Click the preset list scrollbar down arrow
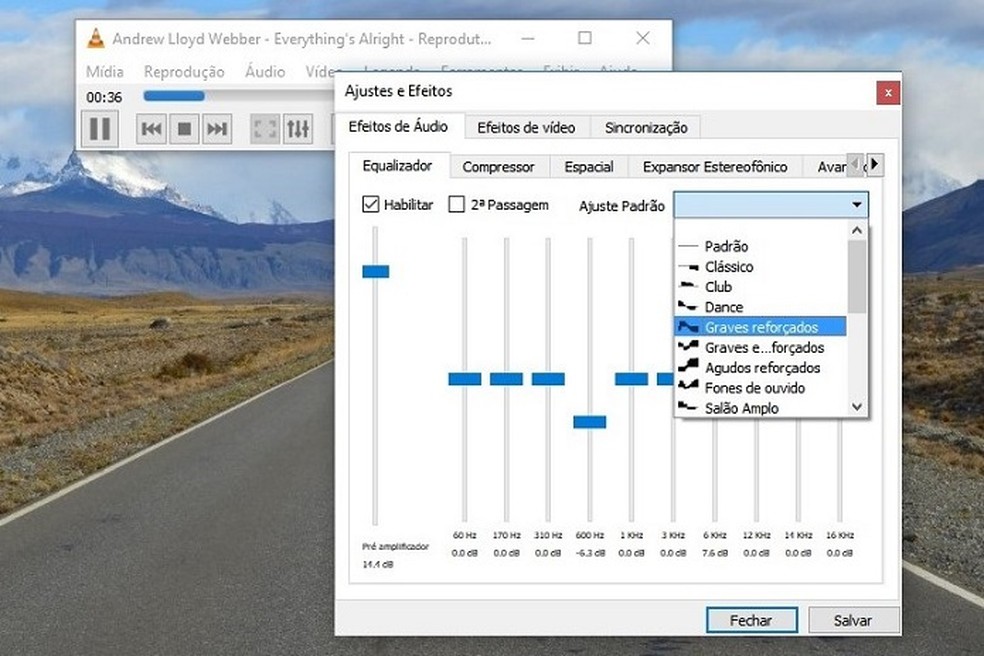The height and width of the screenshot is (656, 984). (x=855, y=407)
